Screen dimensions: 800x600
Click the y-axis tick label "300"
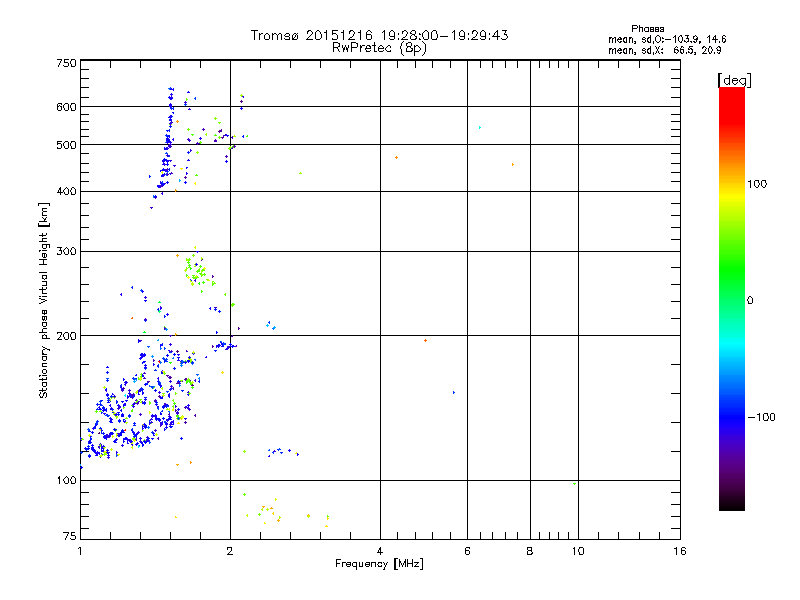pos(66,251)
